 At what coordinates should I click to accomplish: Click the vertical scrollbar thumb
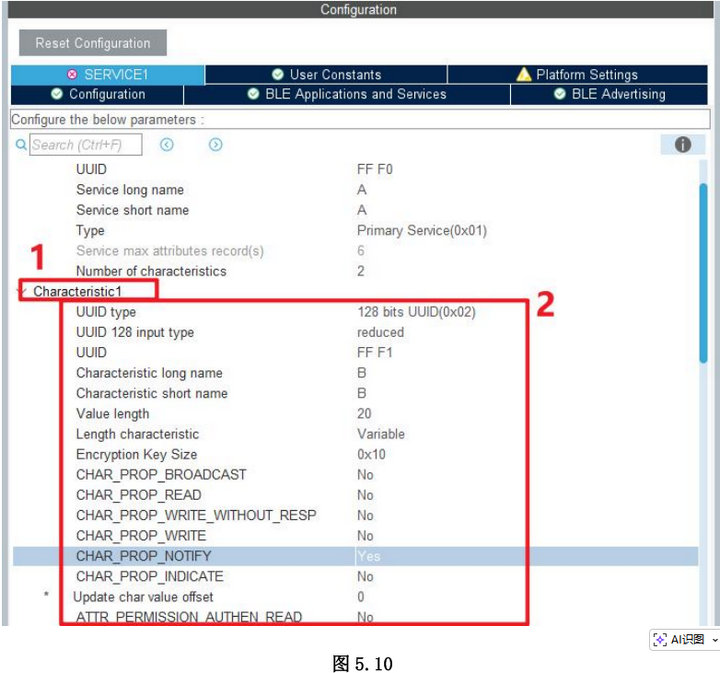(x=703, y=273)
